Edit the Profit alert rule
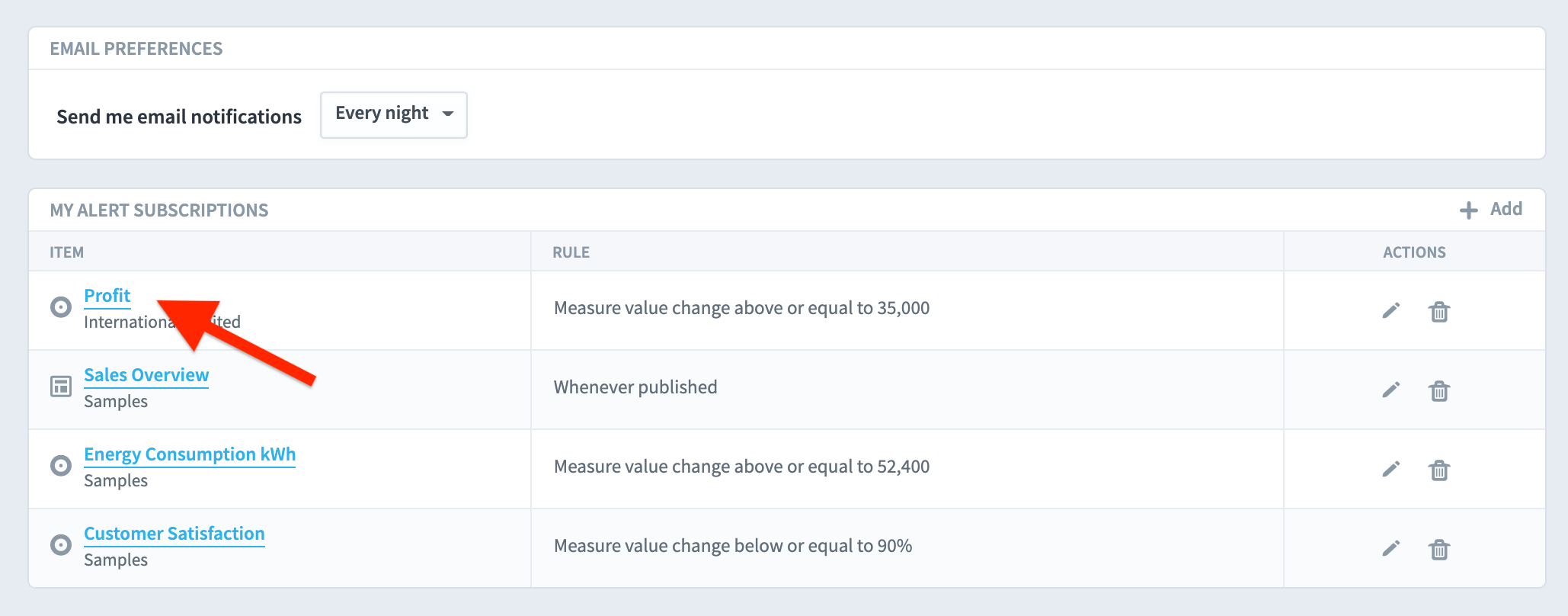The height and width of the screenshot is (616, 1568). click(x=1391, y=310)
